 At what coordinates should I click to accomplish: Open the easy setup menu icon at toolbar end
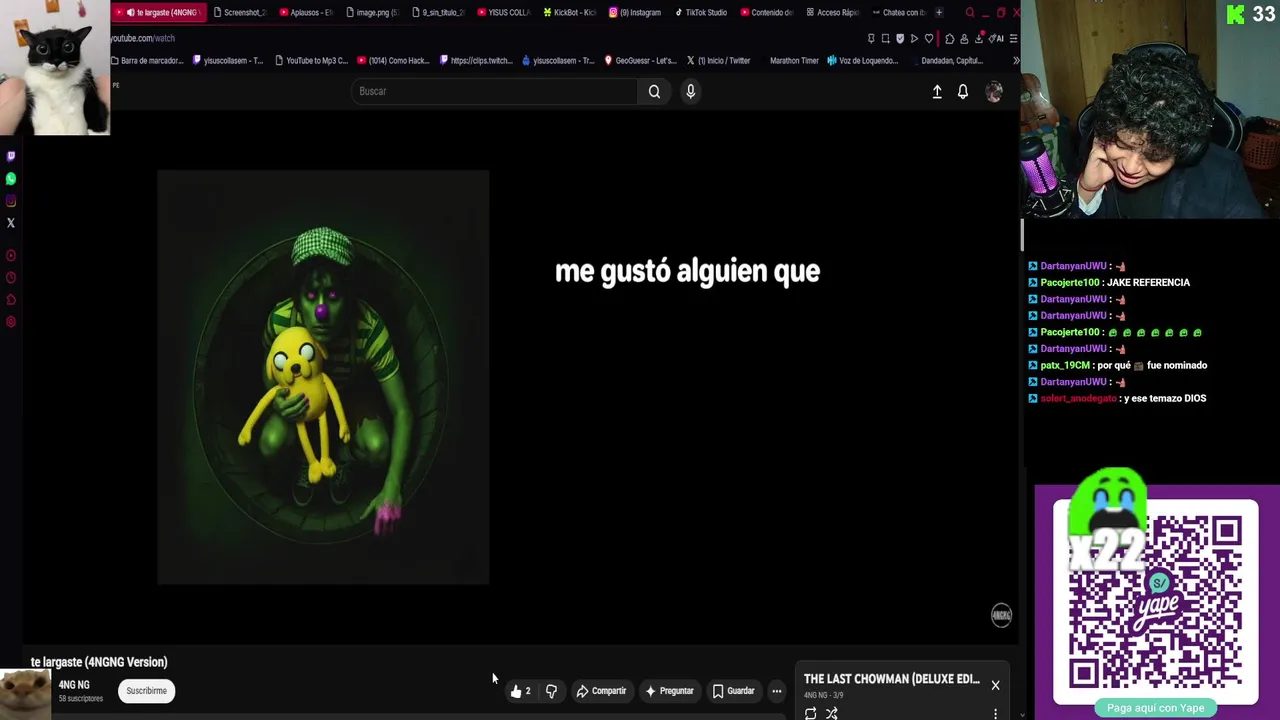coord(1013,38)
